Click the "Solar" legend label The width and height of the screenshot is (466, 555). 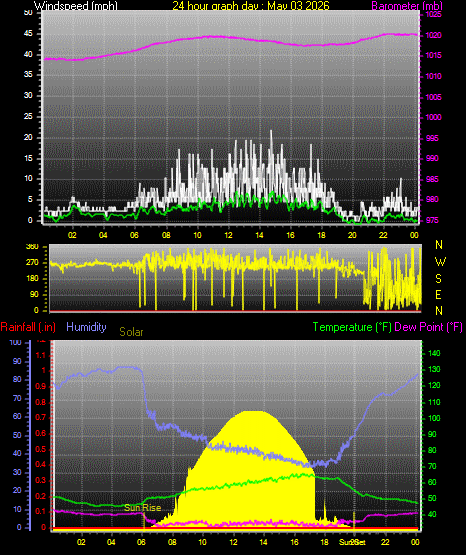131,332
